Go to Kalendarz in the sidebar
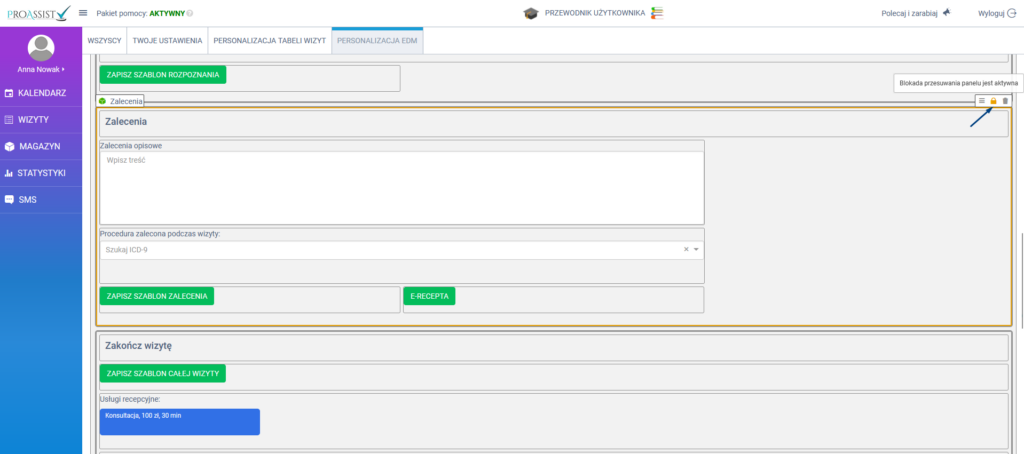 (x=41, y=93)
